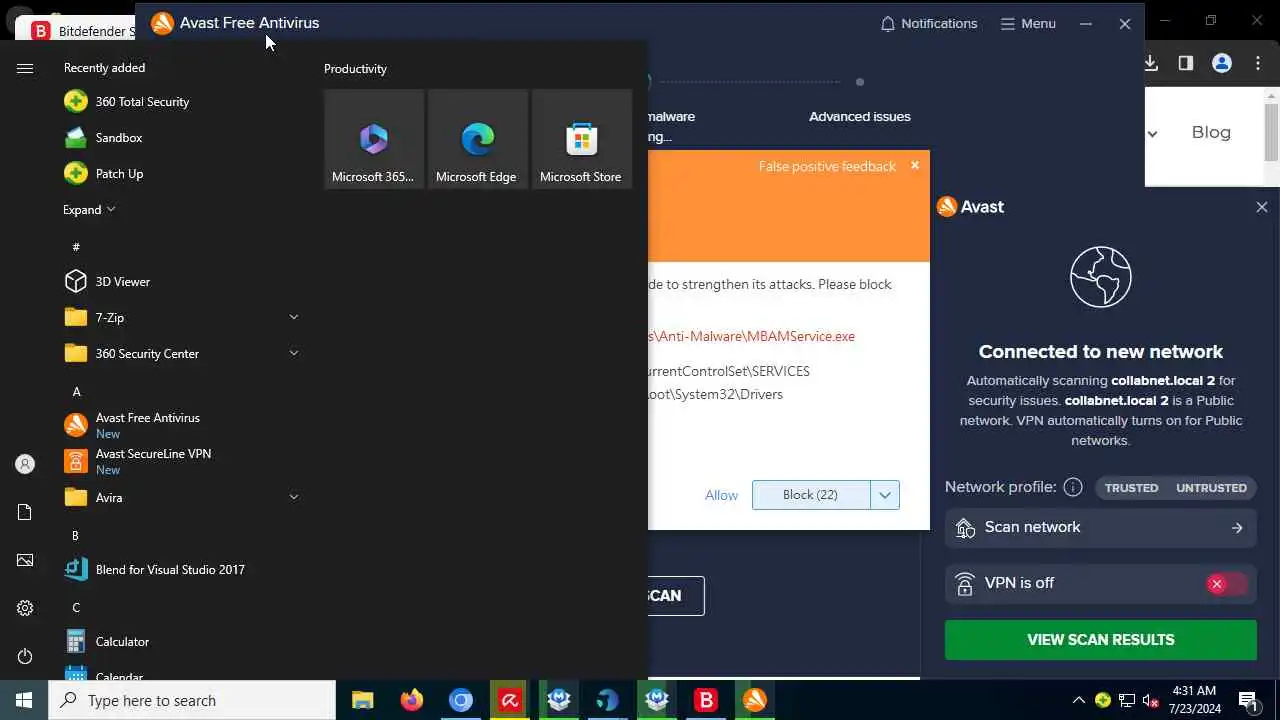Click VIEW SCAN RESULTS button
The width and height of the screenshot is (1280, 720).
[1100, 640]
